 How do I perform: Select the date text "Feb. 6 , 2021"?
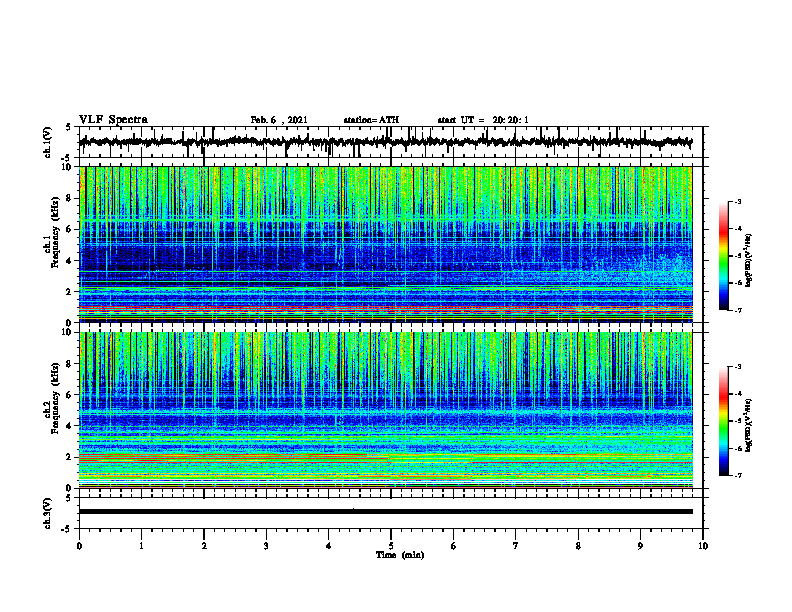click(x=279, y=120)
